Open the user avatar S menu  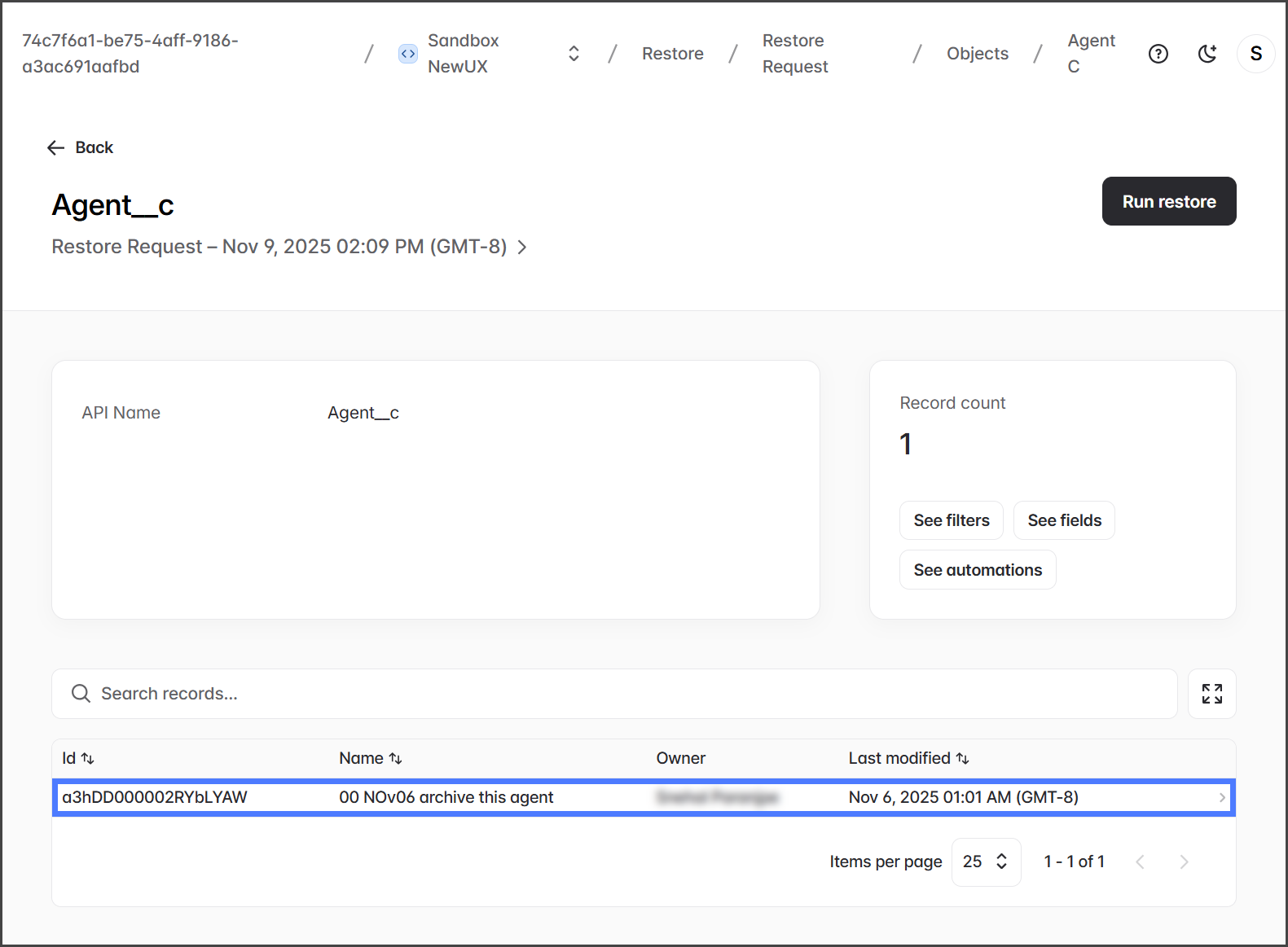point(1255,54)
